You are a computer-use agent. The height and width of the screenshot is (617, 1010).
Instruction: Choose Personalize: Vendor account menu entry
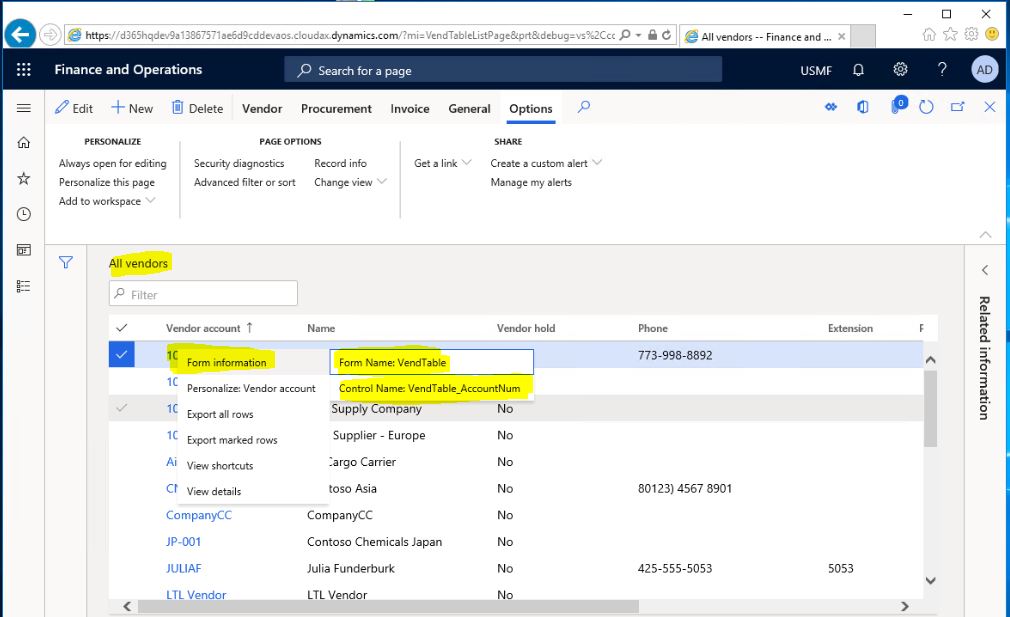click(251, 388)
